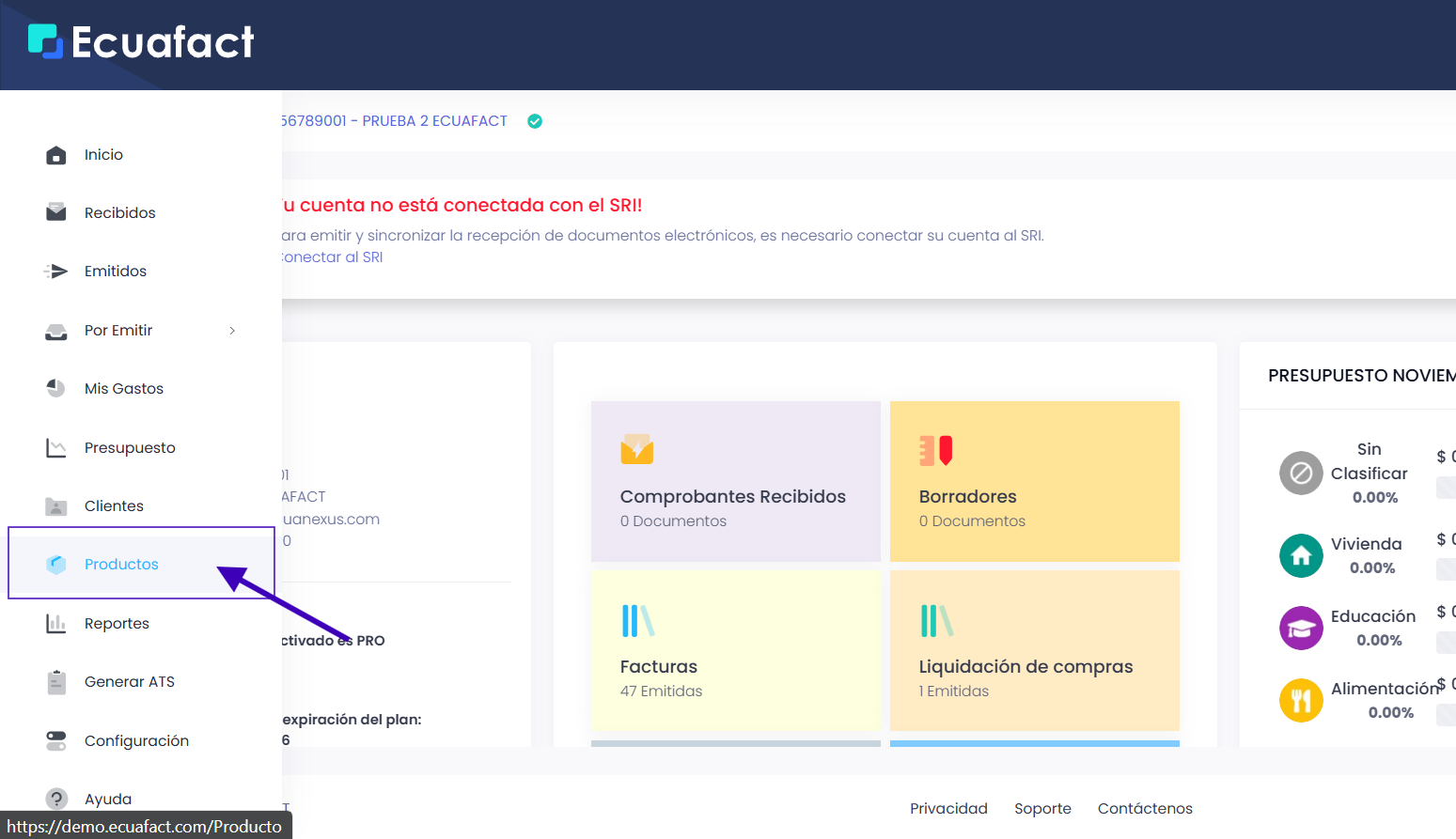Click the Ayuda question mark icon
The height and width of the screenshot is (839, 1456).
56,799
